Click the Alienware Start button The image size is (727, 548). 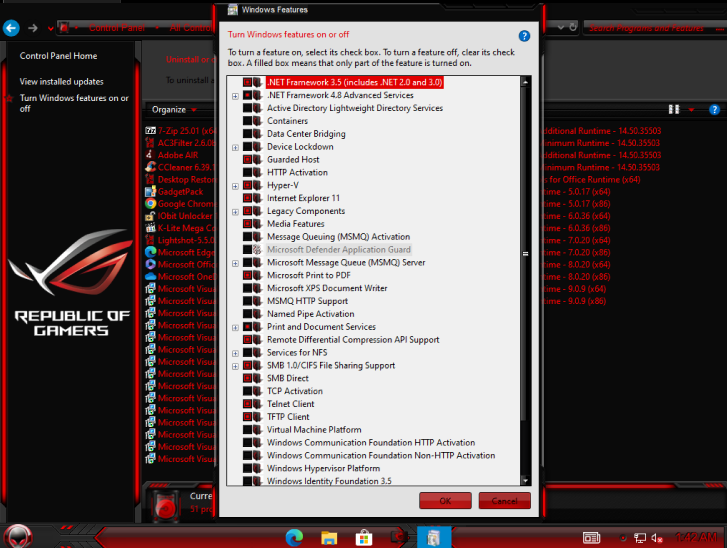[18, 537]
